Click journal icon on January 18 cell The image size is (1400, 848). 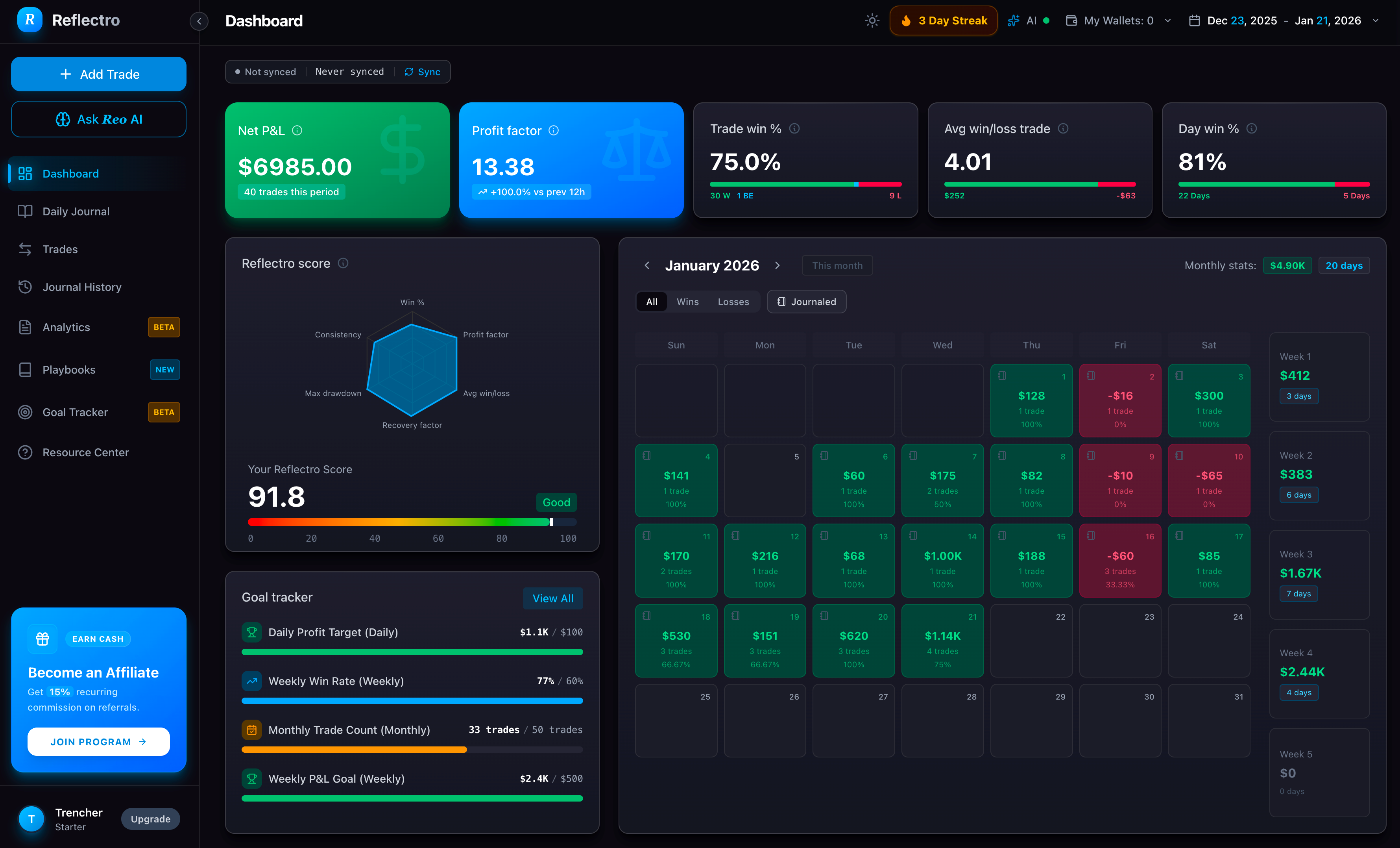click(x=646, y=616)
